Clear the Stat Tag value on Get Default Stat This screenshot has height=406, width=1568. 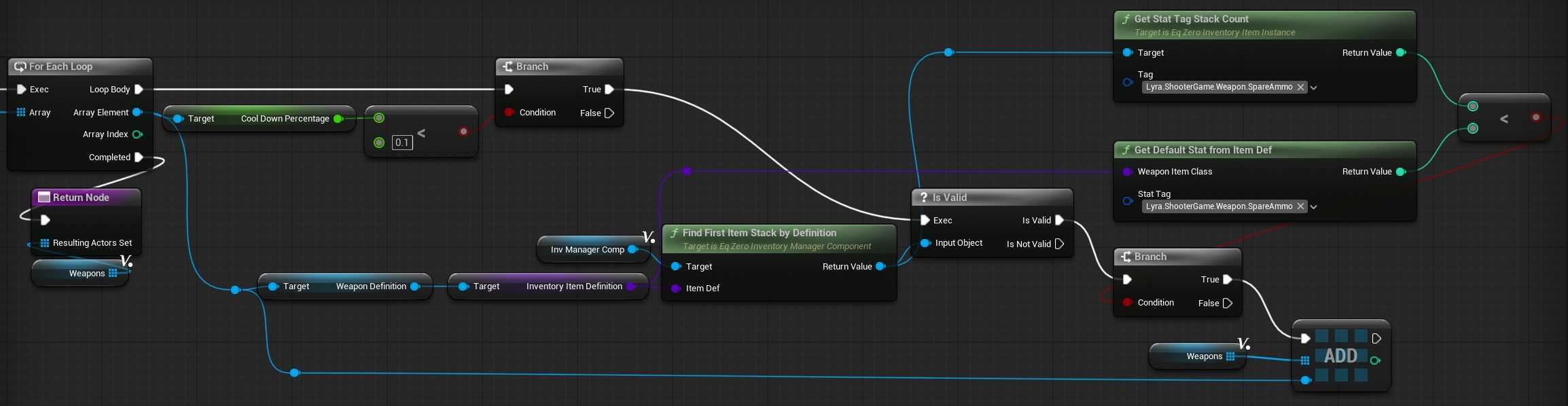[1300, 206]
